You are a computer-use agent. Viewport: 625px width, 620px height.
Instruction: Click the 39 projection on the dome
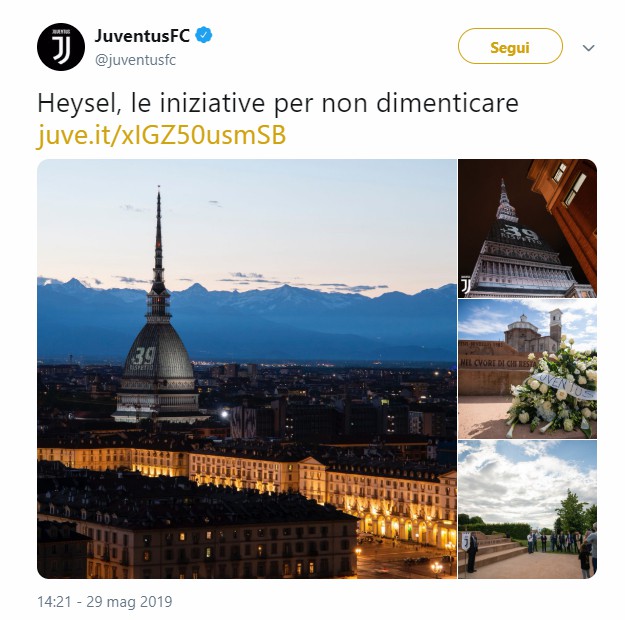[143, 355]
